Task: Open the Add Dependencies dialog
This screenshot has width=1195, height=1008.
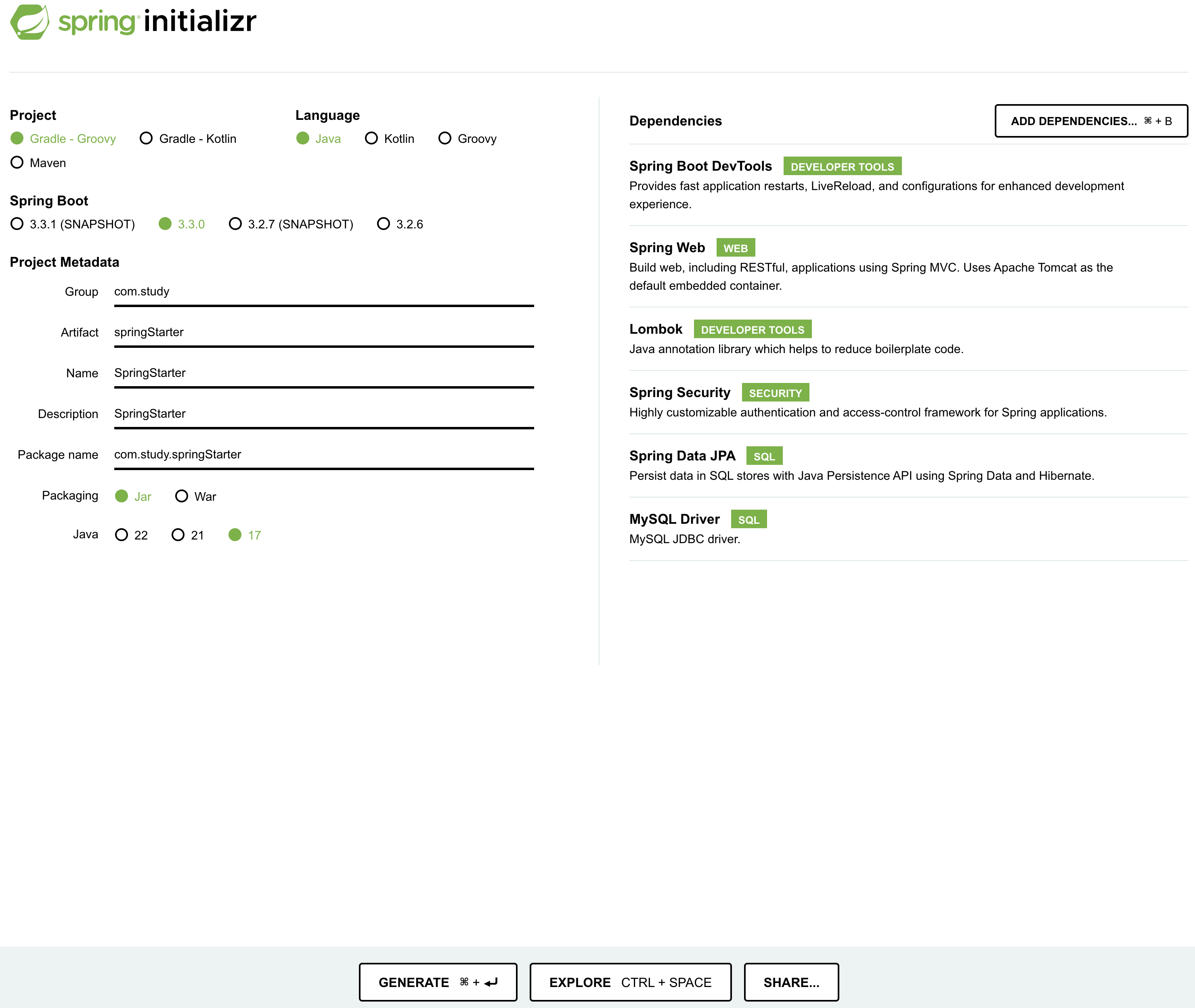Action: [x=1090, y=121]
